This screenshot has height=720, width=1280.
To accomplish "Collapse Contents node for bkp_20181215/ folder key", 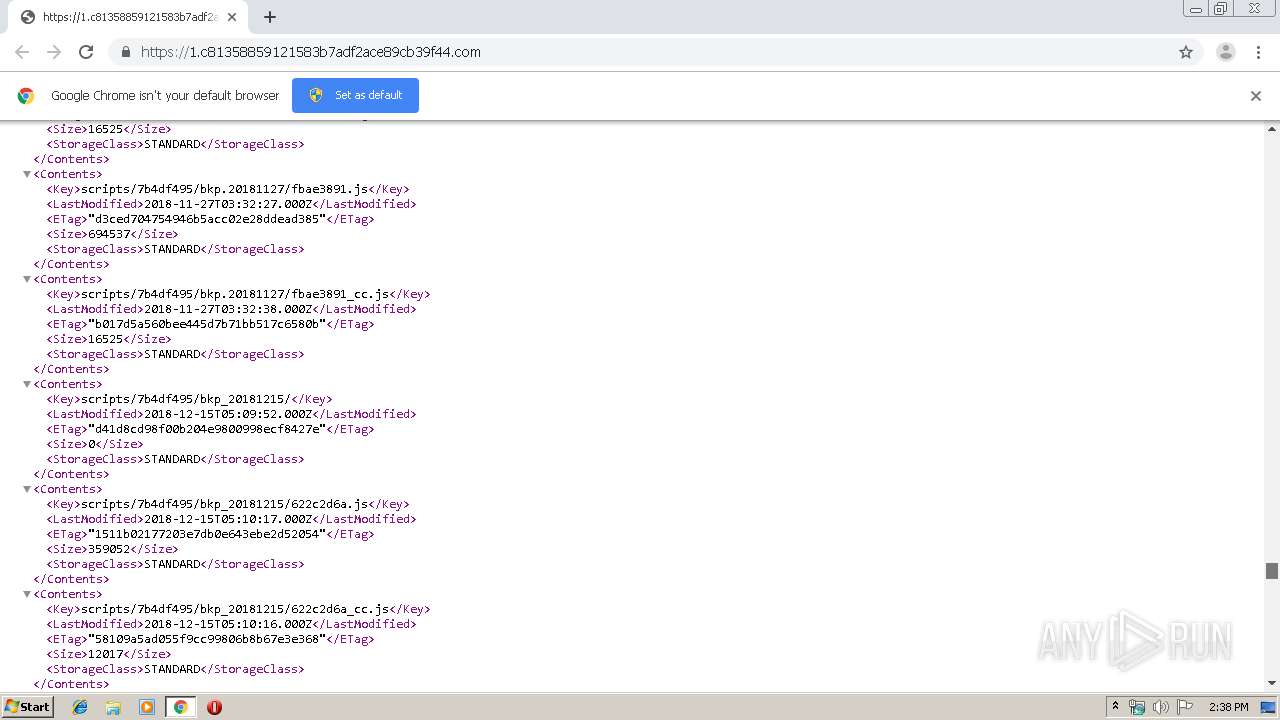I will [27, 384].
